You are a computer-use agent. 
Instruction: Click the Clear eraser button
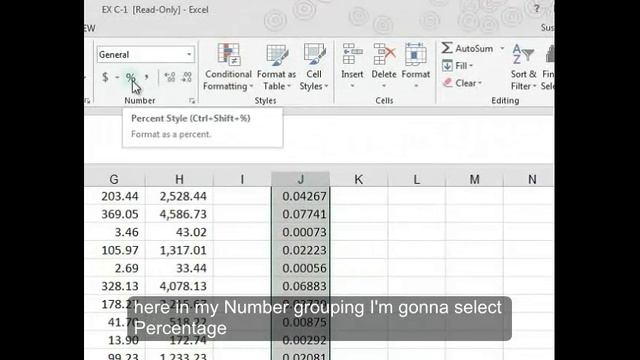[462, 83]
